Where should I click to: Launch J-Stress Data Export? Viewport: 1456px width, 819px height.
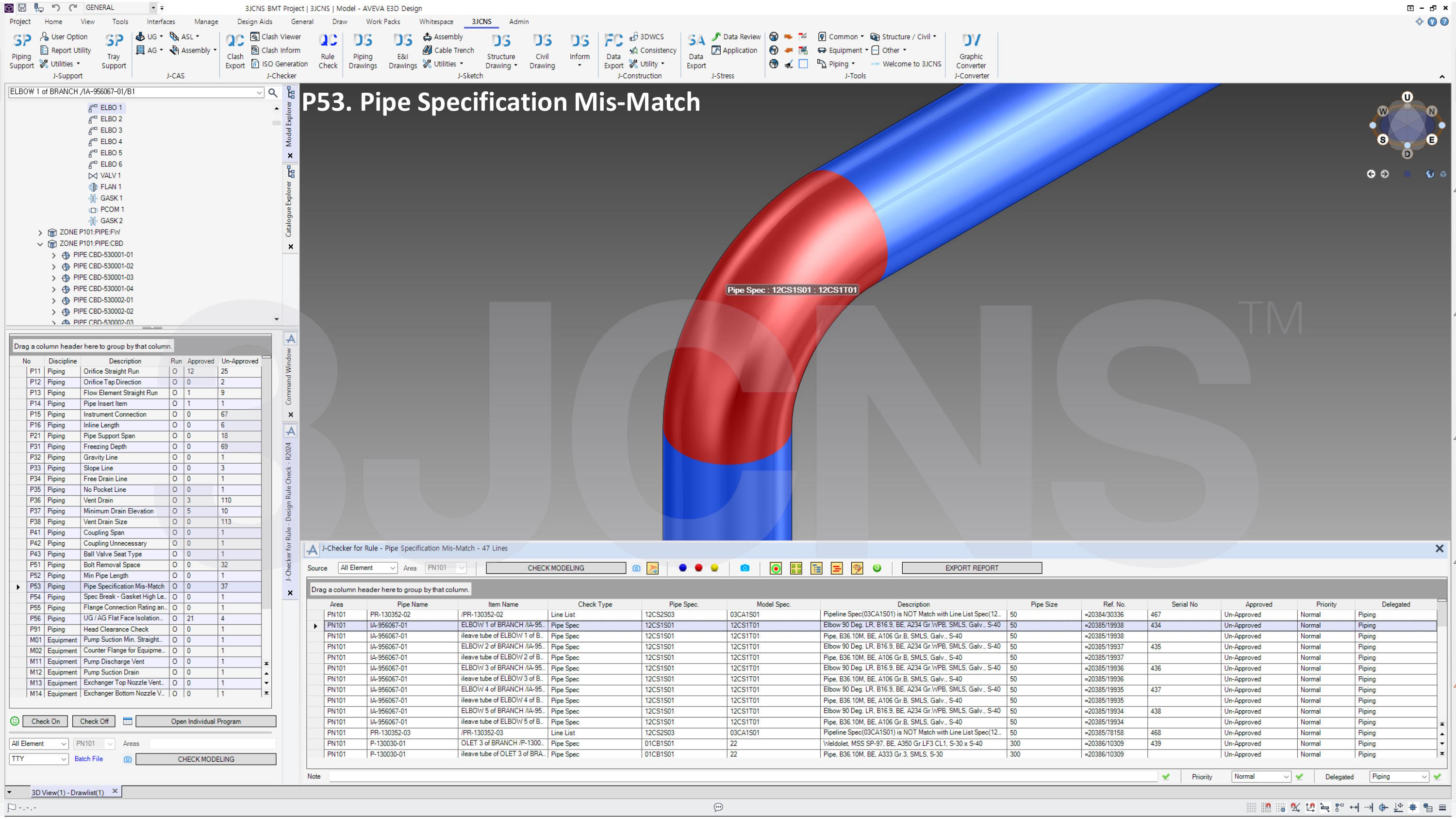coord(696,51)
